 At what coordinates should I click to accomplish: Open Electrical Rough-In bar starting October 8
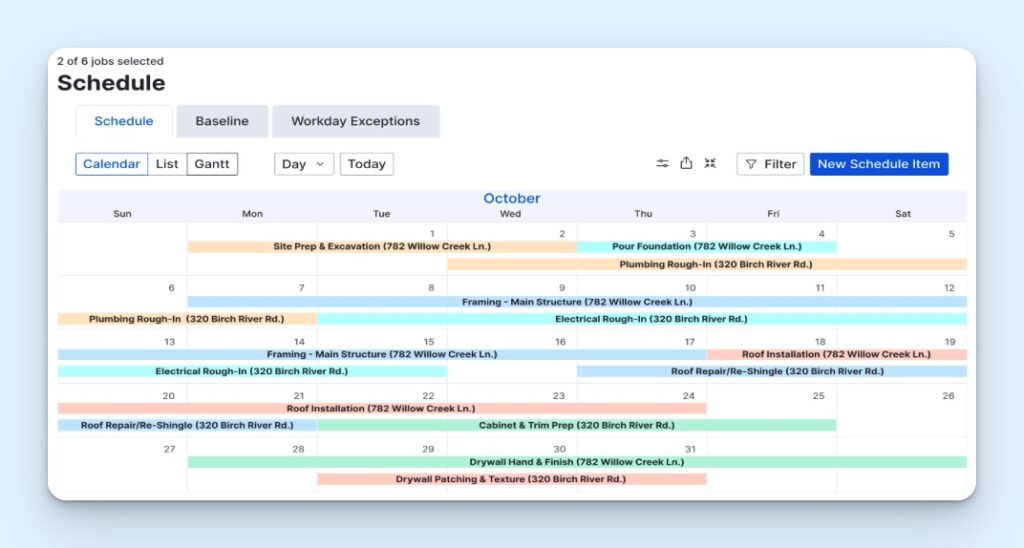coord(642,319)
